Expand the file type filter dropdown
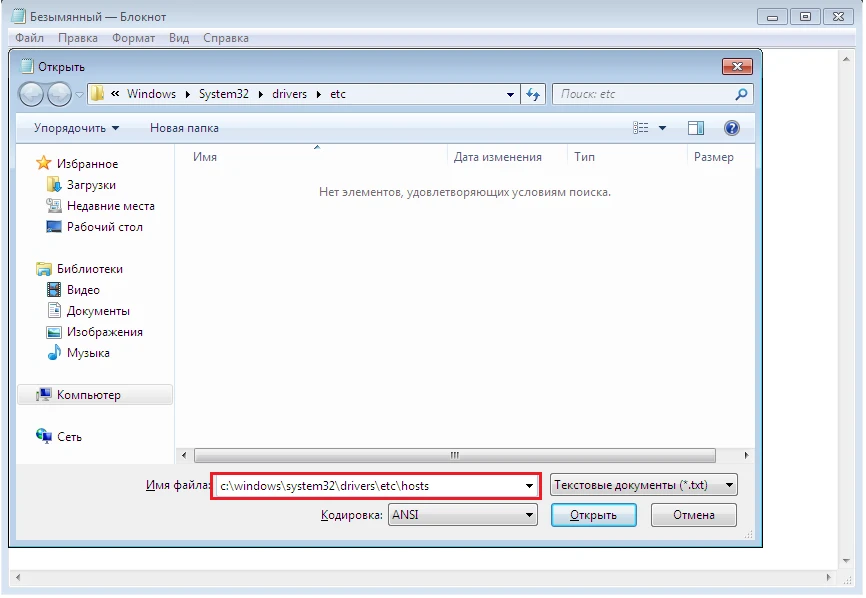866x598 pixels. tap(643, 485)
